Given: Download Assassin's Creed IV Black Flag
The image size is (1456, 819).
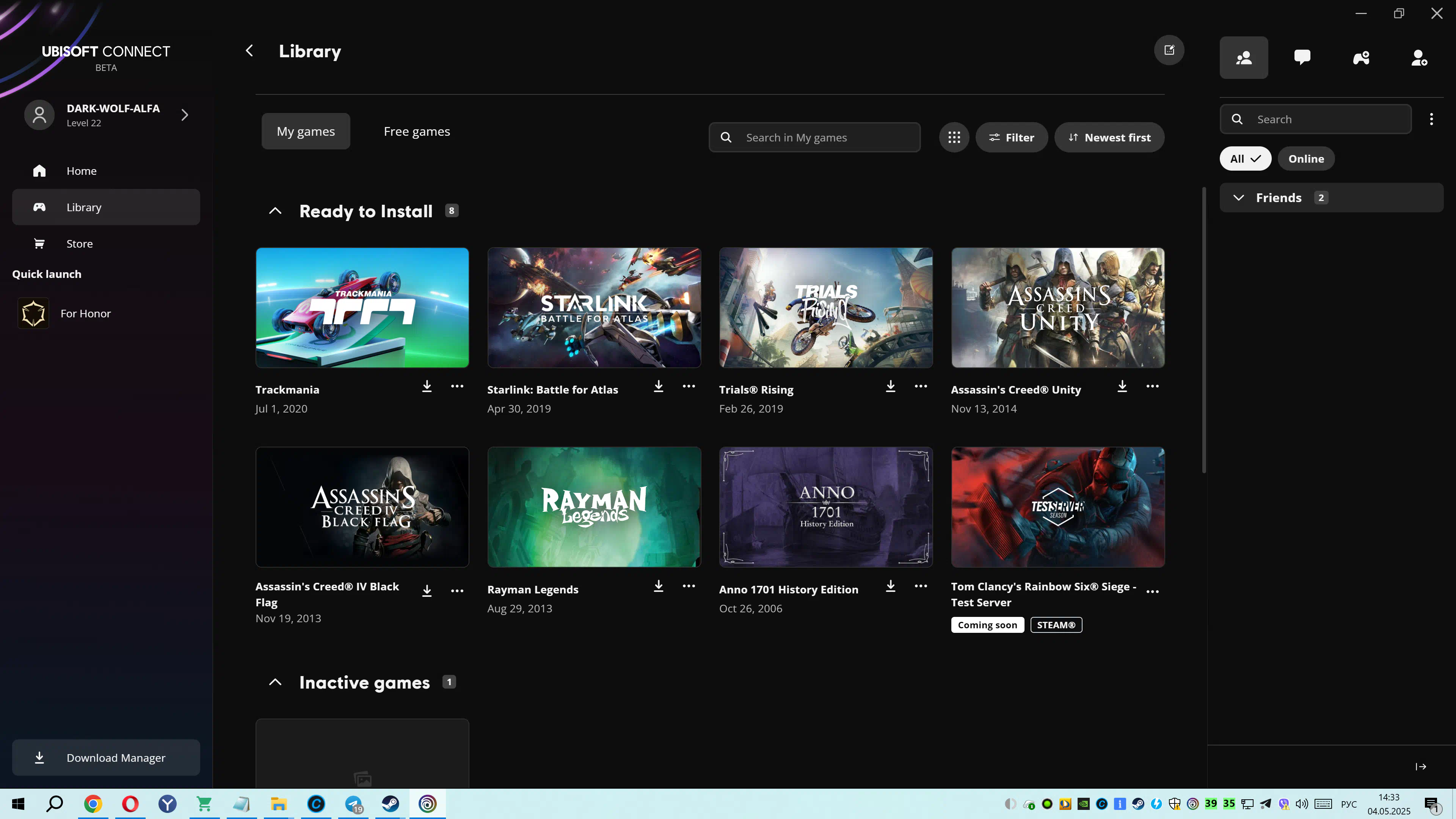Looking at the screenshot, I should [427, 591].
